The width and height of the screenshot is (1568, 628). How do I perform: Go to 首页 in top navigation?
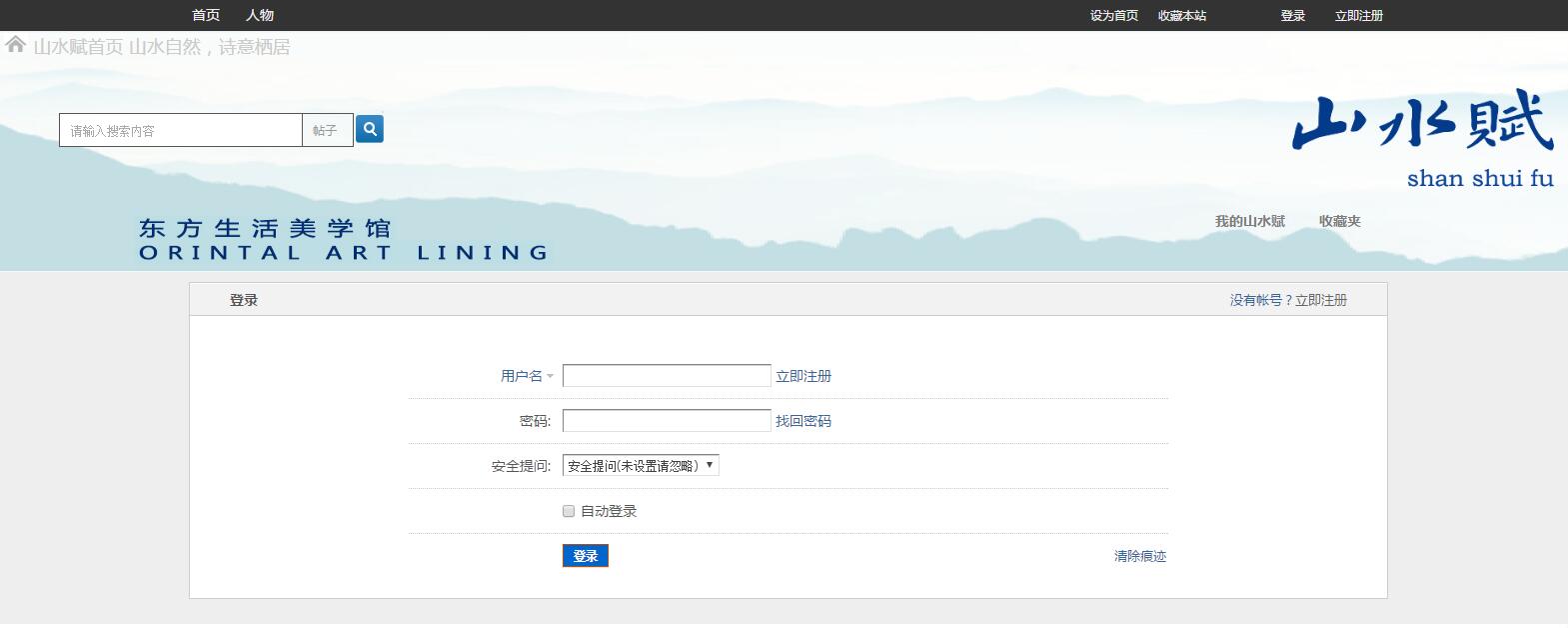click(206, 15)
